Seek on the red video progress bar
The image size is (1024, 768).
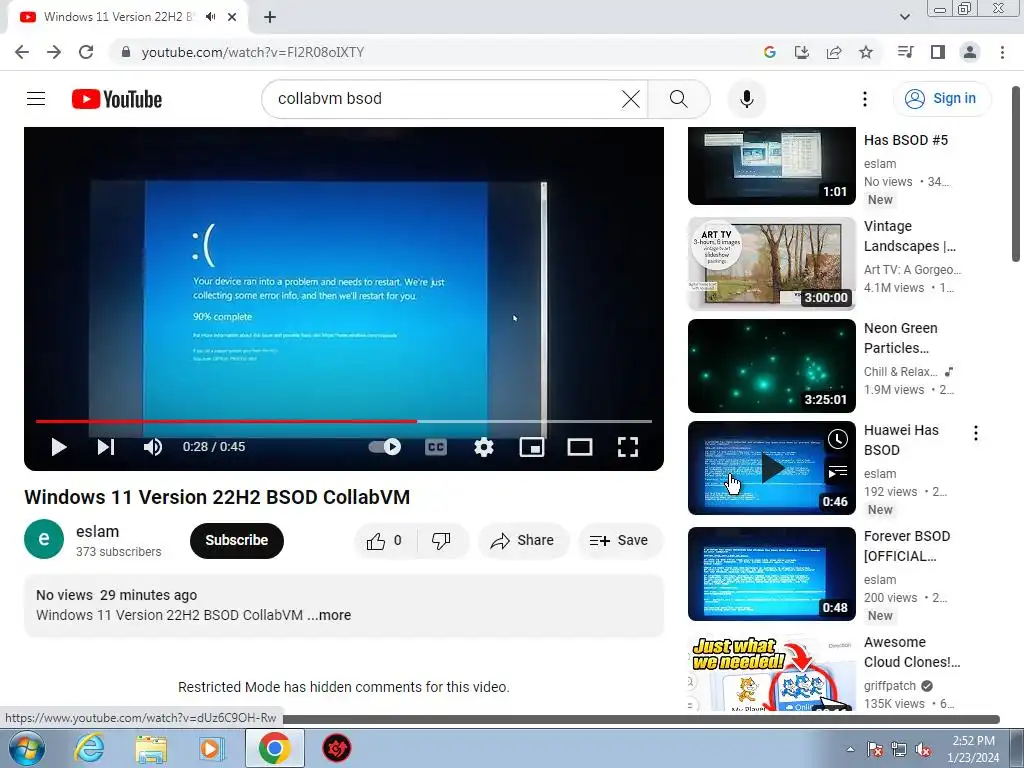click(x=344, y=421)
